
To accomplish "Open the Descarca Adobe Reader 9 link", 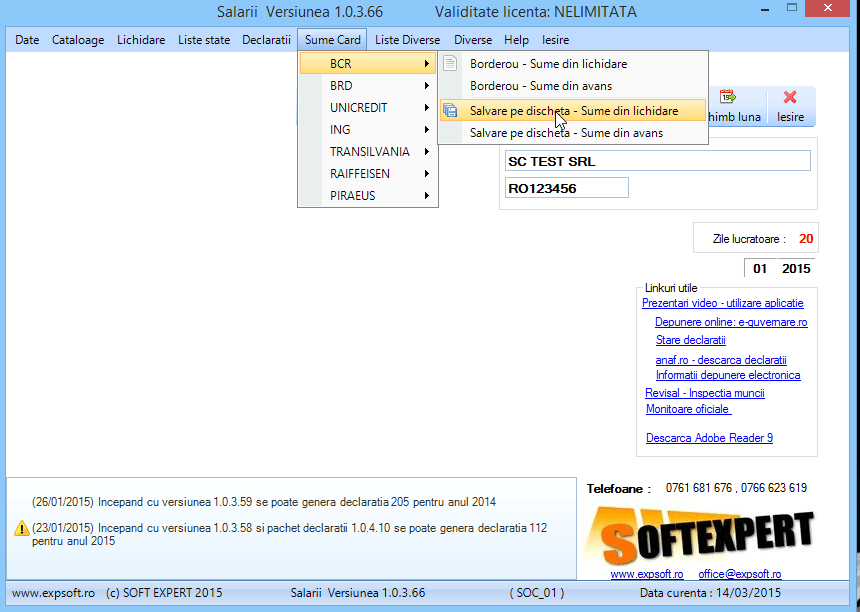I will coord(709,438).
